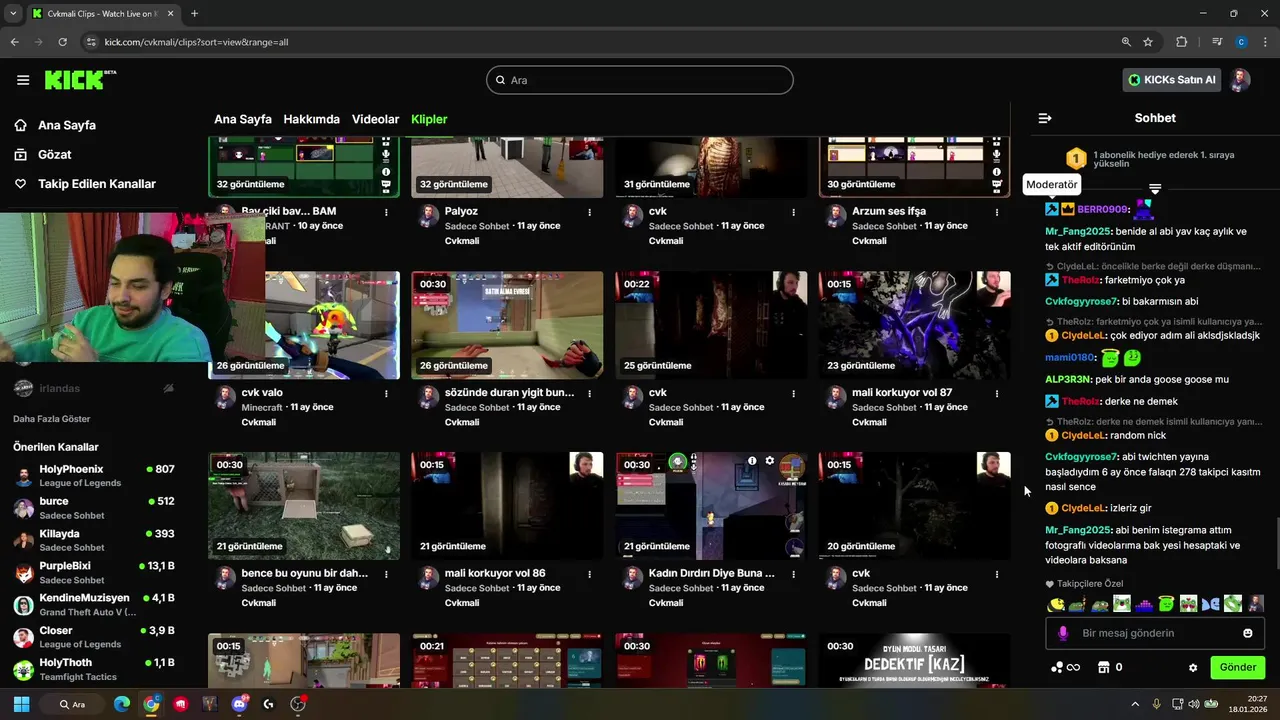Image resolution: width=1280 pixels, height=720 pixels.
Task: Show hidden system tray icons
Action: click(1135, 704)
